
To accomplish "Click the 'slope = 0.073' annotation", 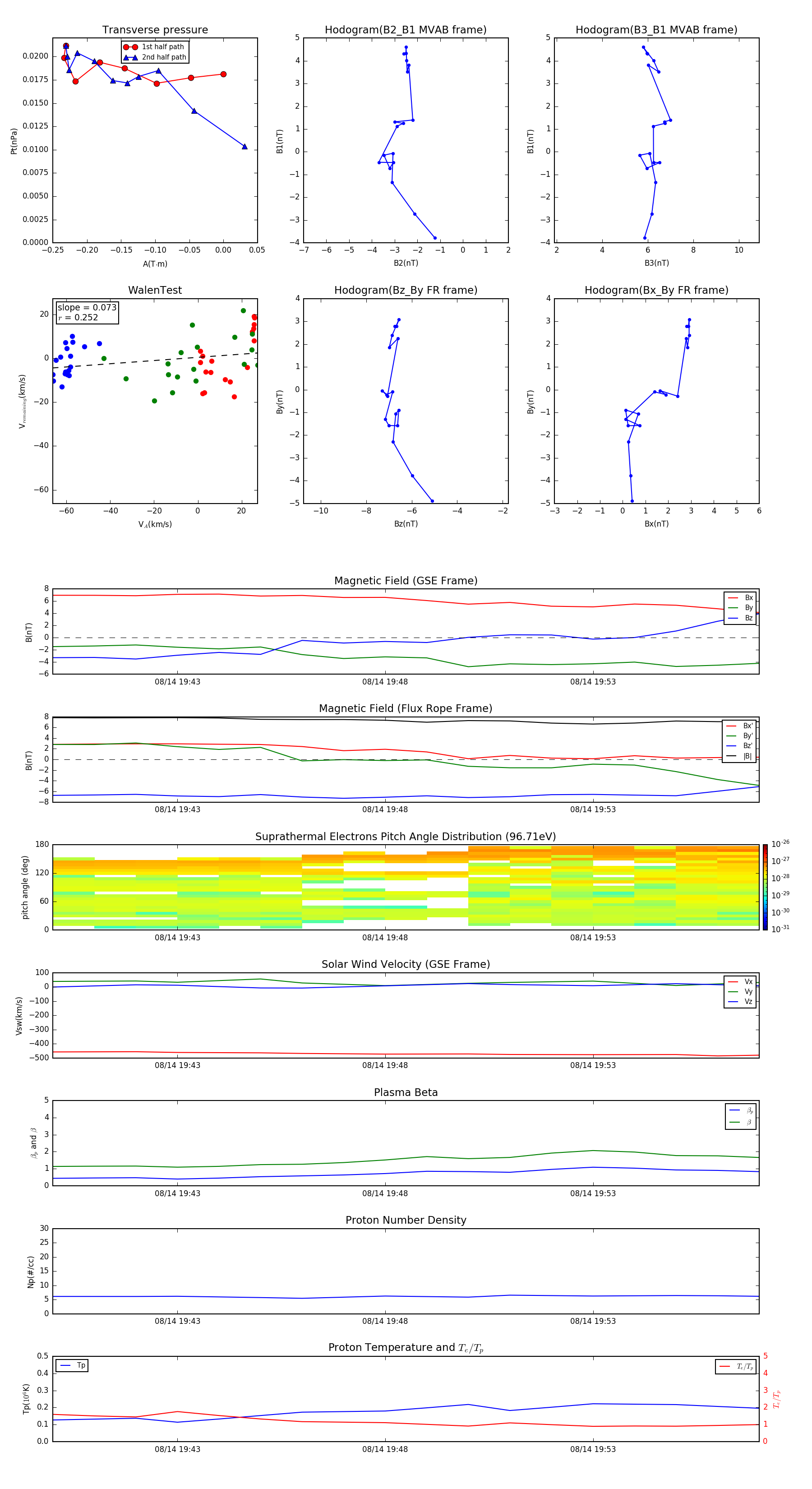I will [87, 308].
